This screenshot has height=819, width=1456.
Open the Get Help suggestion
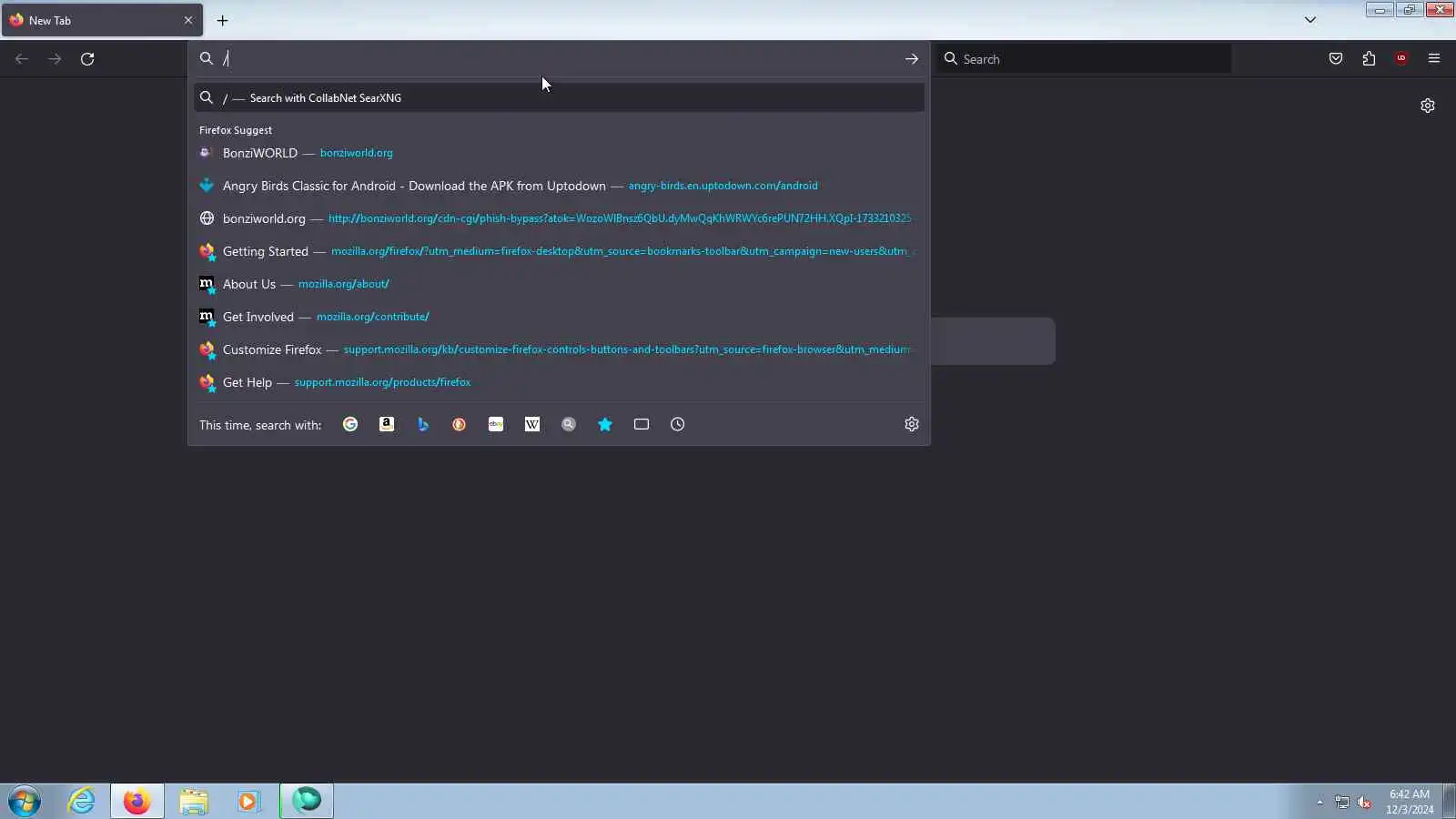tap(559, 382)
